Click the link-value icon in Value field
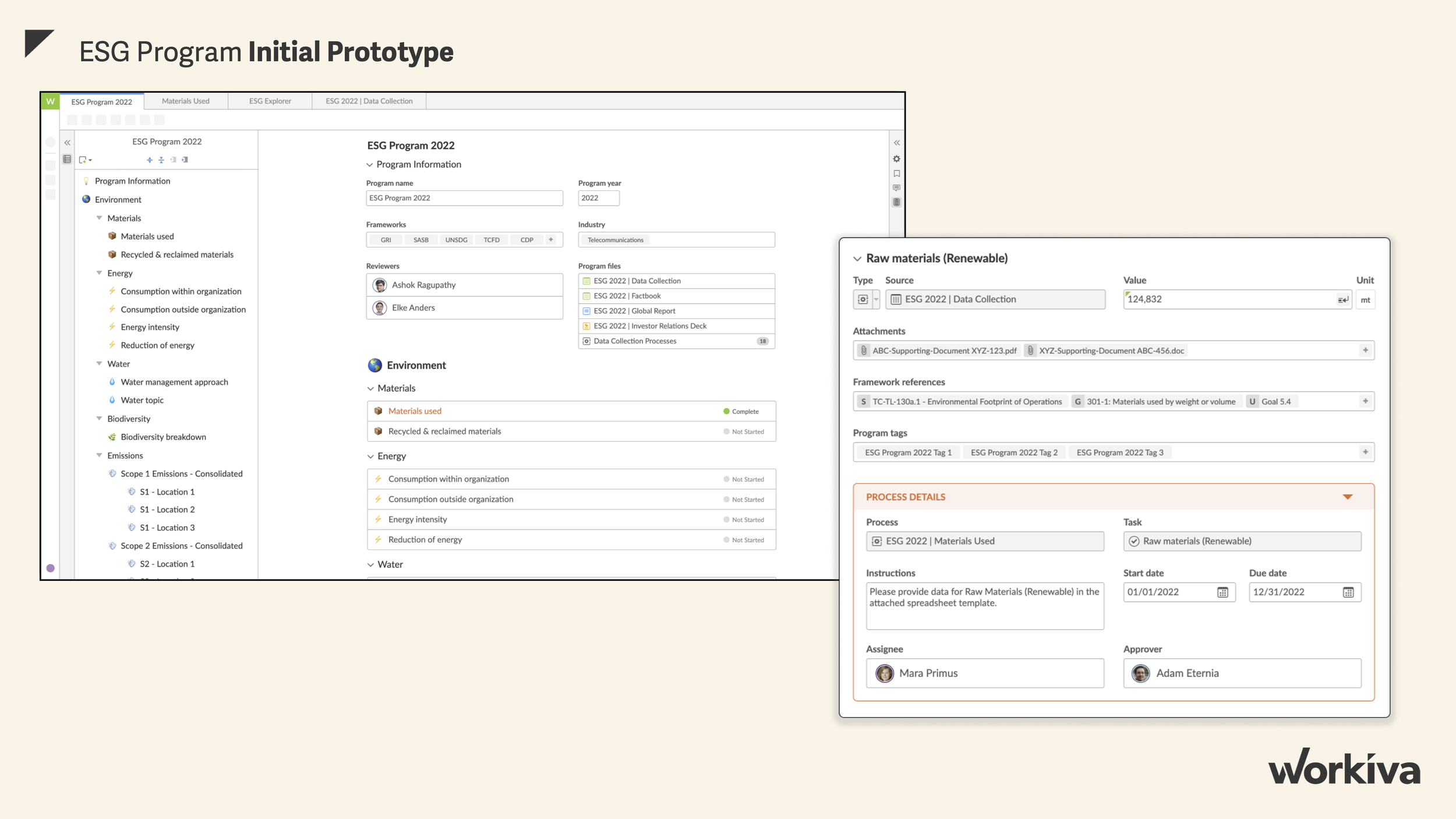Screen dimensions: 1456x819 [1343, 300]
